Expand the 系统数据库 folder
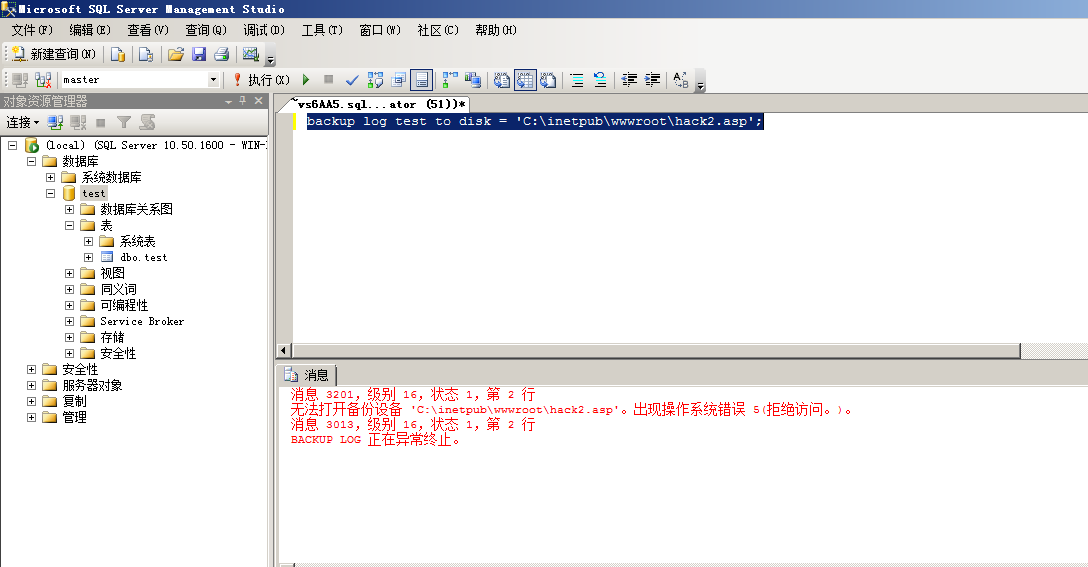 coord(51,177)
